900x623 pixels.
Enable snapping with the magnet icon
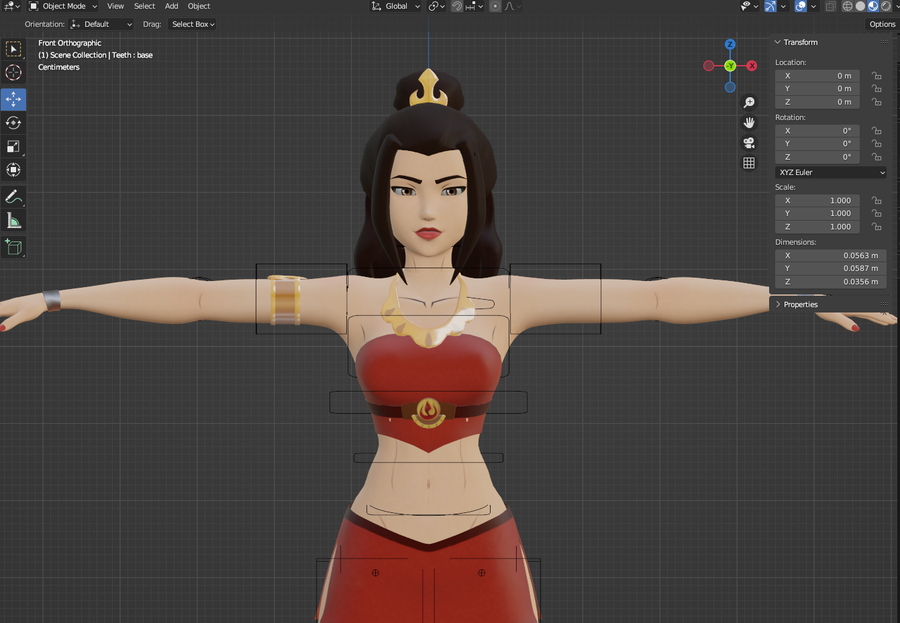tap(457, 6)
